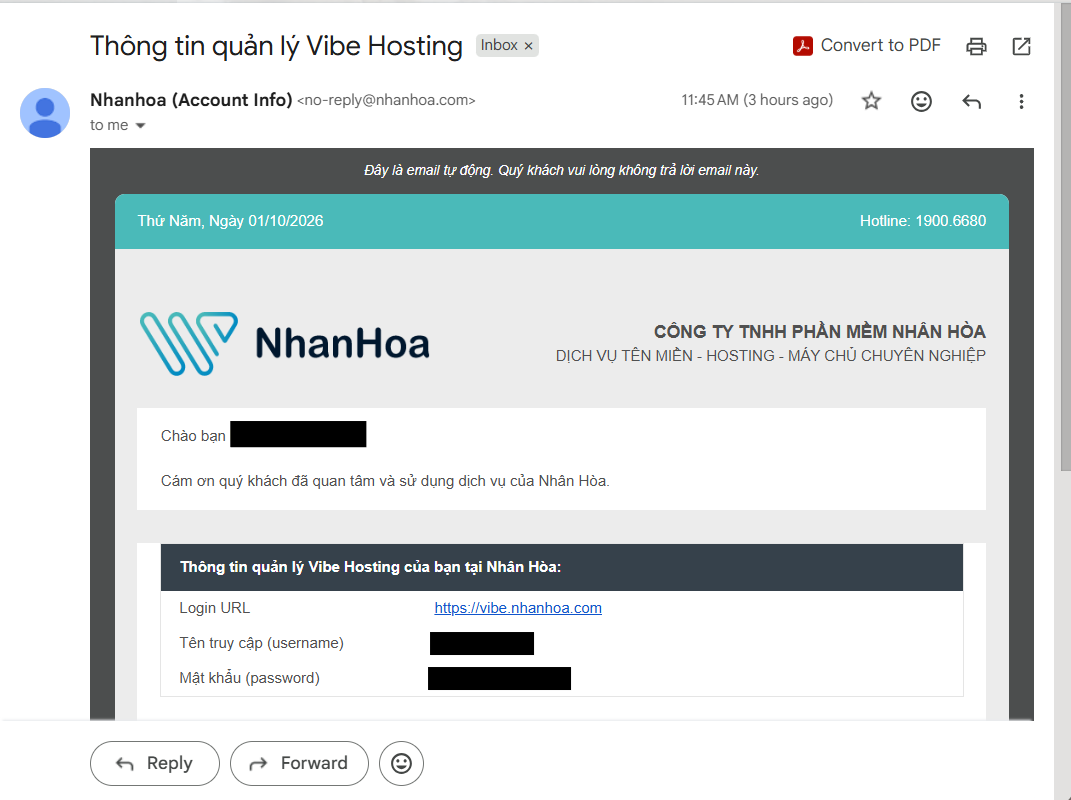This screenshot has height=800, width=1071.
Task: Click 'DỊCH VỤ TÊN MIỀN - HOSTING' tagline
Action: (x=770, y=355)
